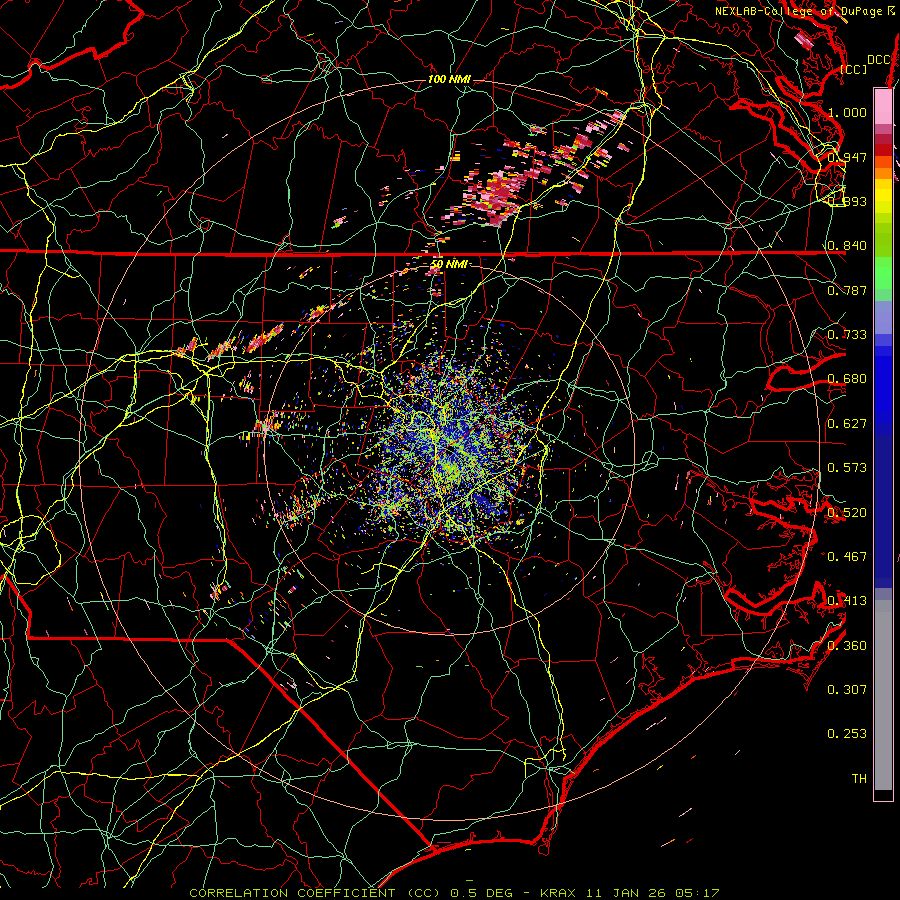Image resolution: width=900 pixels, height=900 pixels.
Task: Select the 0.413 scale value
Action: (x=847, y=601)
